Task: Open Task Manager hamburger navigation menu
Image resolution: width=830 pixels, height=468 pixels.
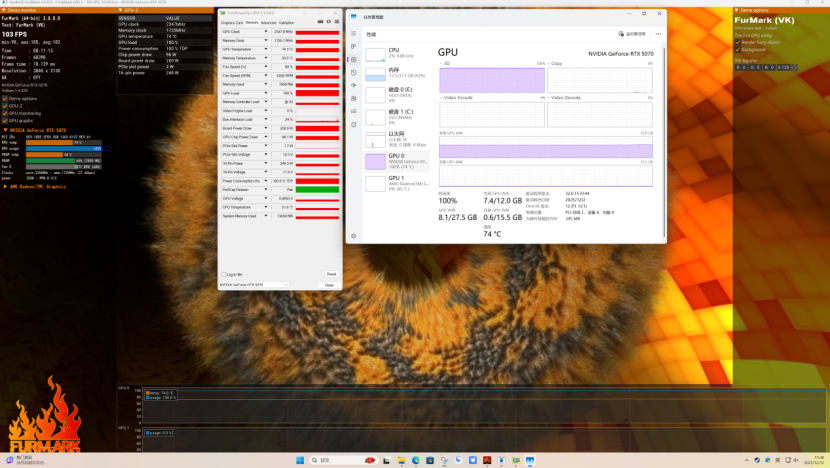Action: point(354,34)
